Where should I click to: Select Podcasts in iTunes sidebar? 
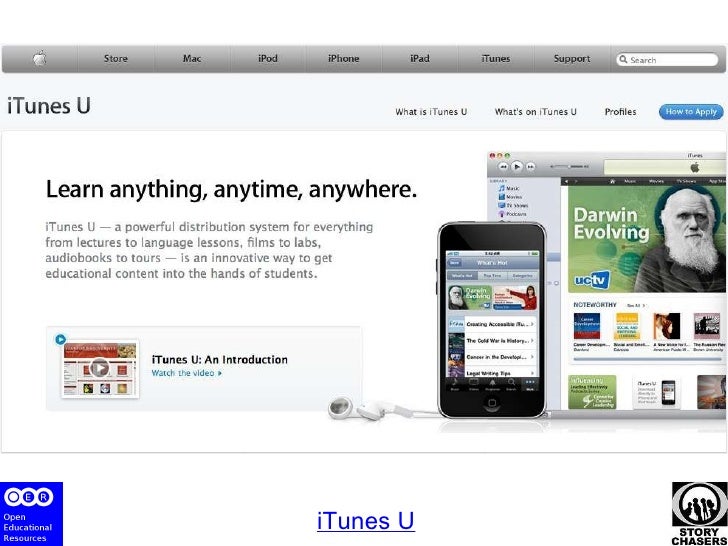513,214
